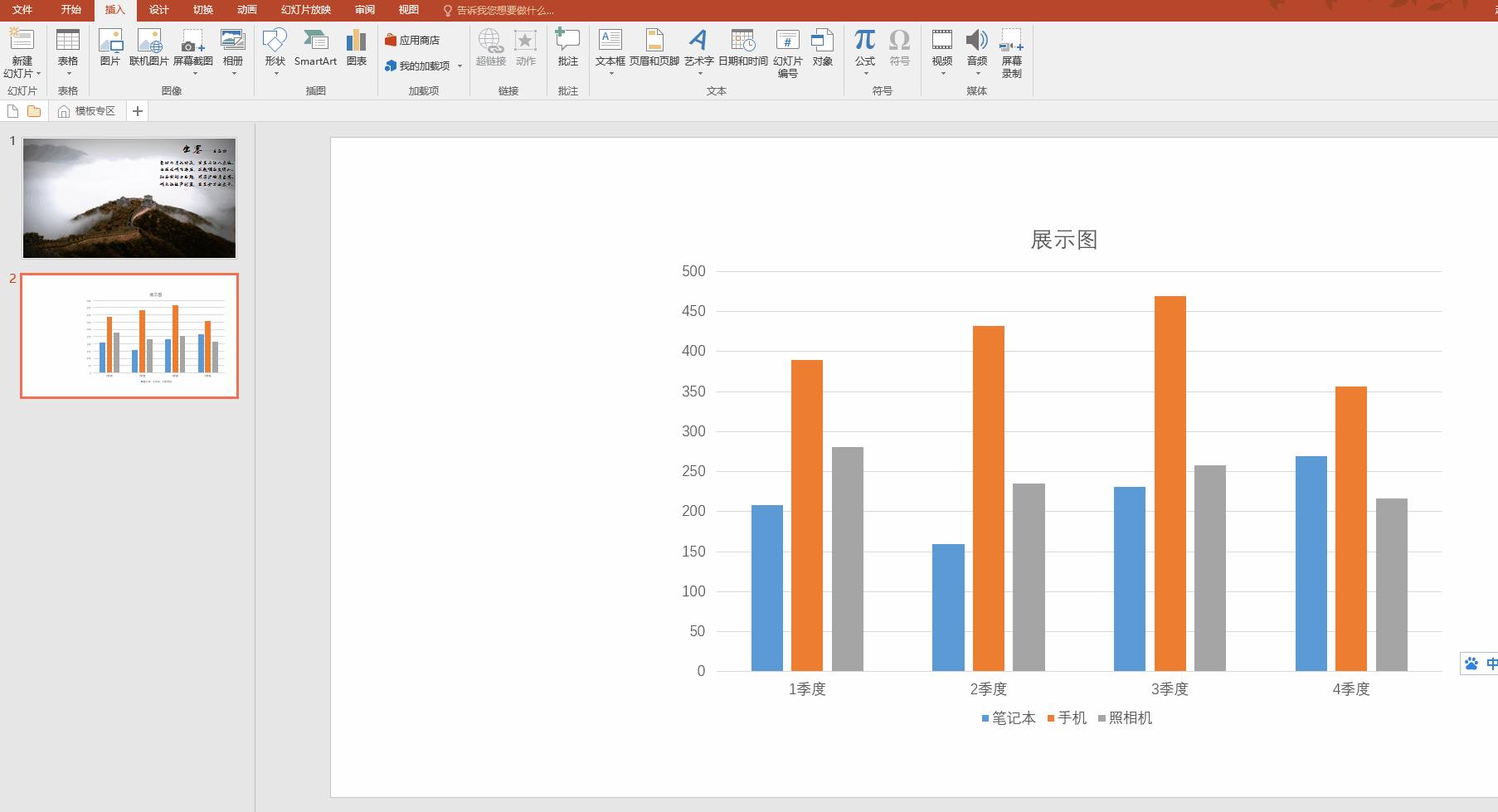Screen dimensions: 1498x812
Task: Open the App Store (应用商店) button
Action: tap(412, 40)
